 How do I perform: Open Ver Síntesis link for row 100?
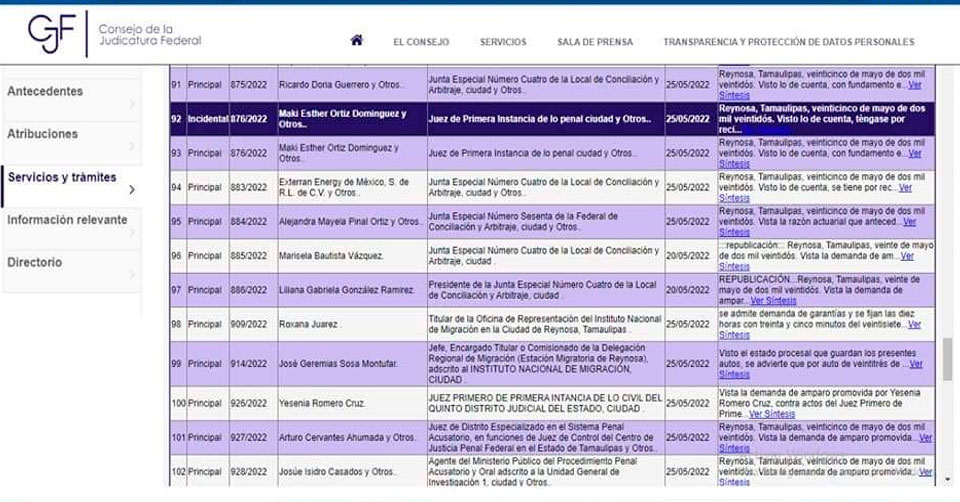[x=772, y=413]
